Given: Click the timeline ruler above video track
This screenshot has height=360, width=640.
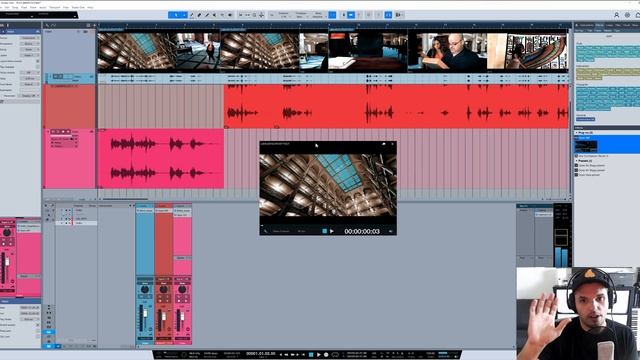Looking at the screenshot, I should pos(333,25).
